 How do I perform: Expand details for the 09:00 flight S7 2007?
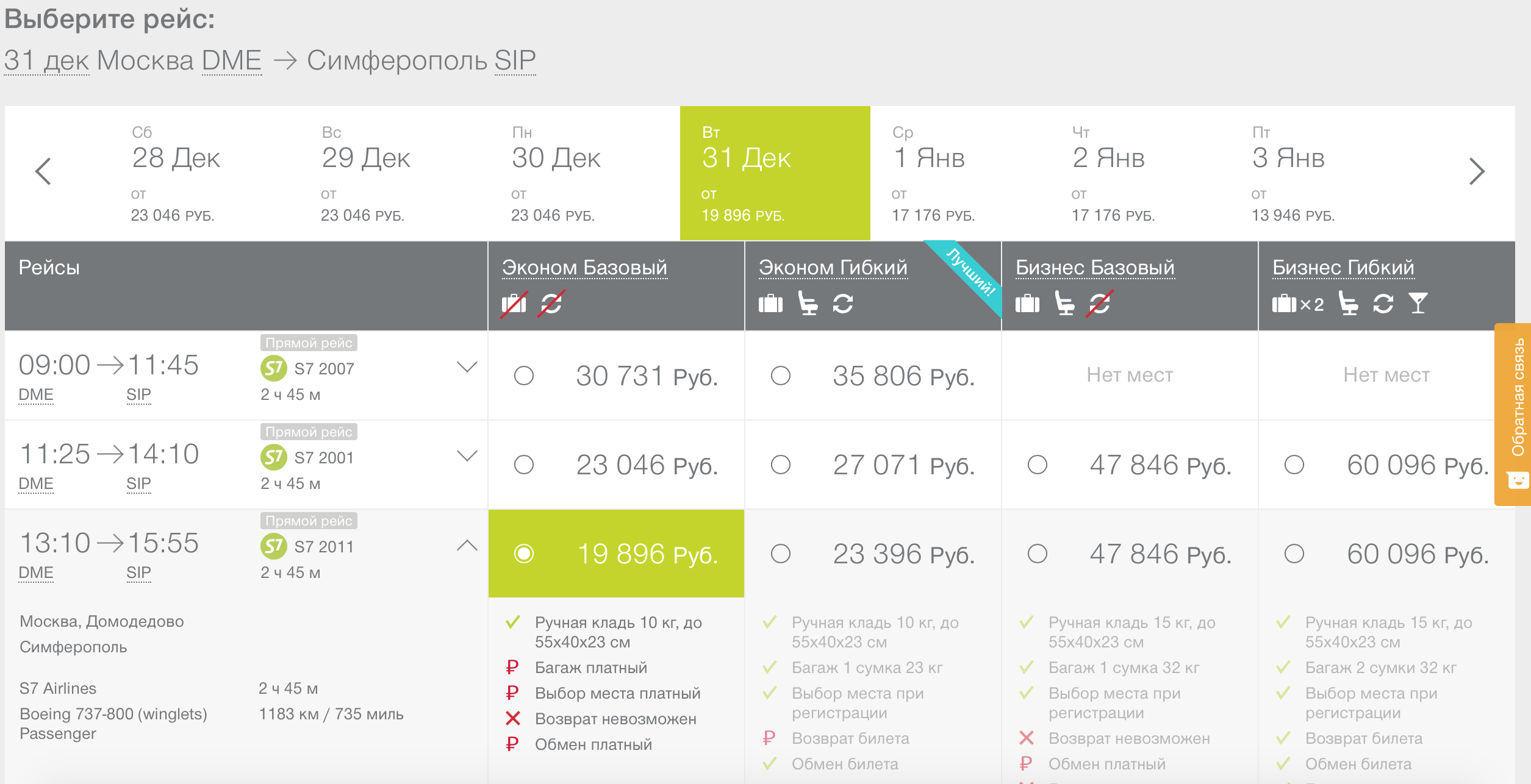467,367
